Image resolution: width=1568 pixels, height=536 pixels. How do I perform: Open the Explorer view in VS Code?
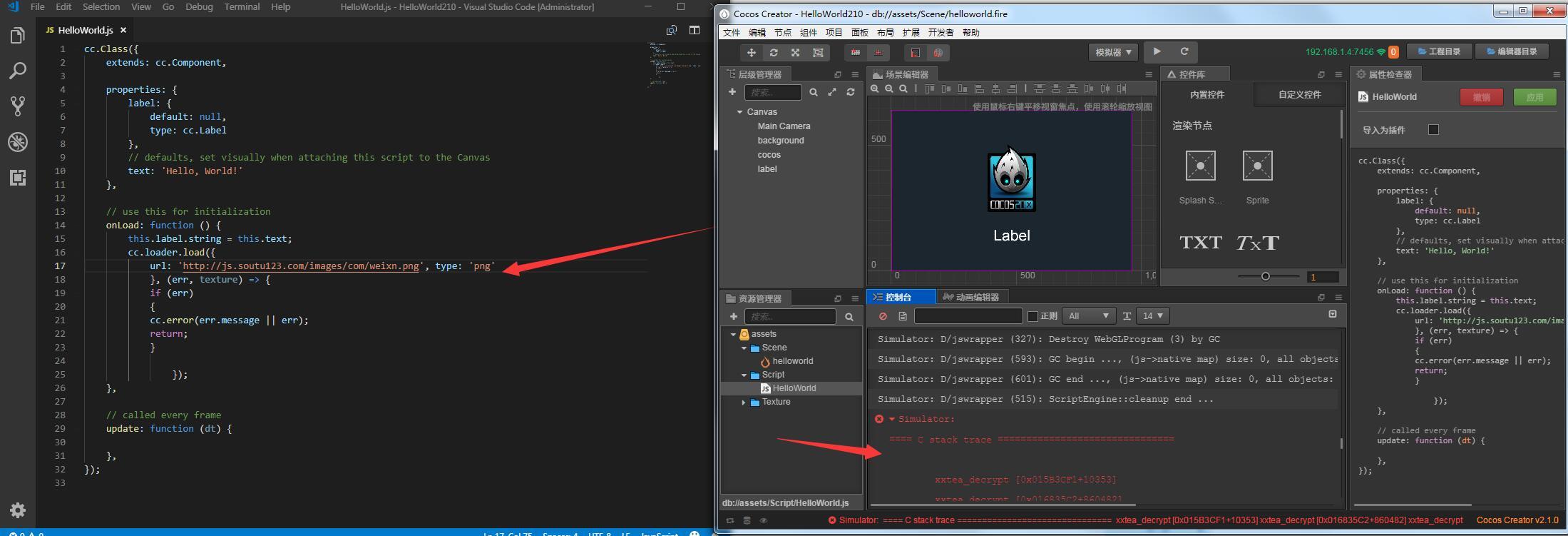[x=18, y=36]
